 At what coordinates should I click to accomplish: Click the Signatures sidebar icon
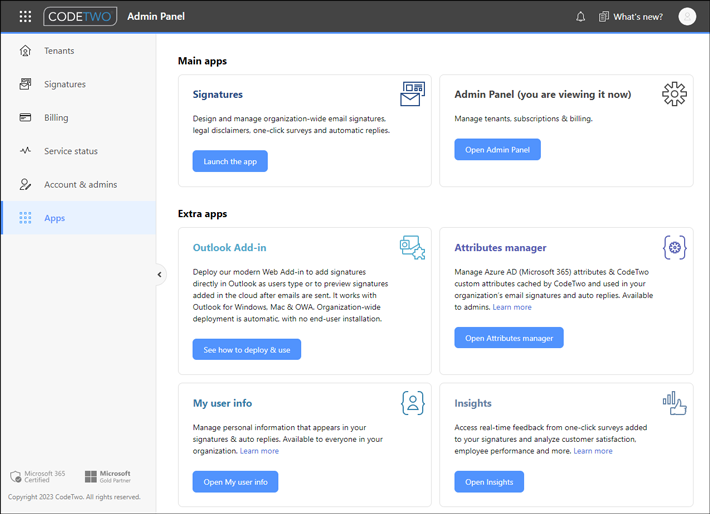(x=25, y=84)
